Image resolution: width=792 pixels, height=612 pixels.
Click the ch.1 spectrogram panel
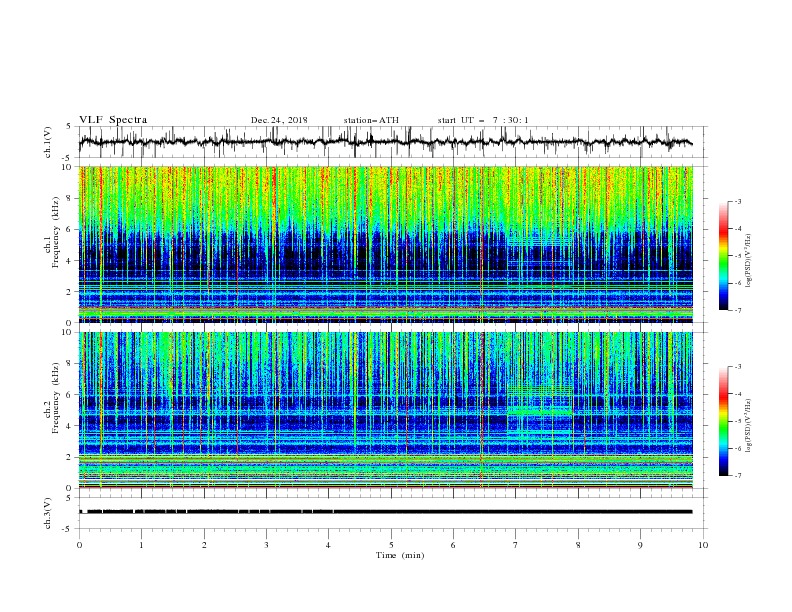tap(386, 244)
